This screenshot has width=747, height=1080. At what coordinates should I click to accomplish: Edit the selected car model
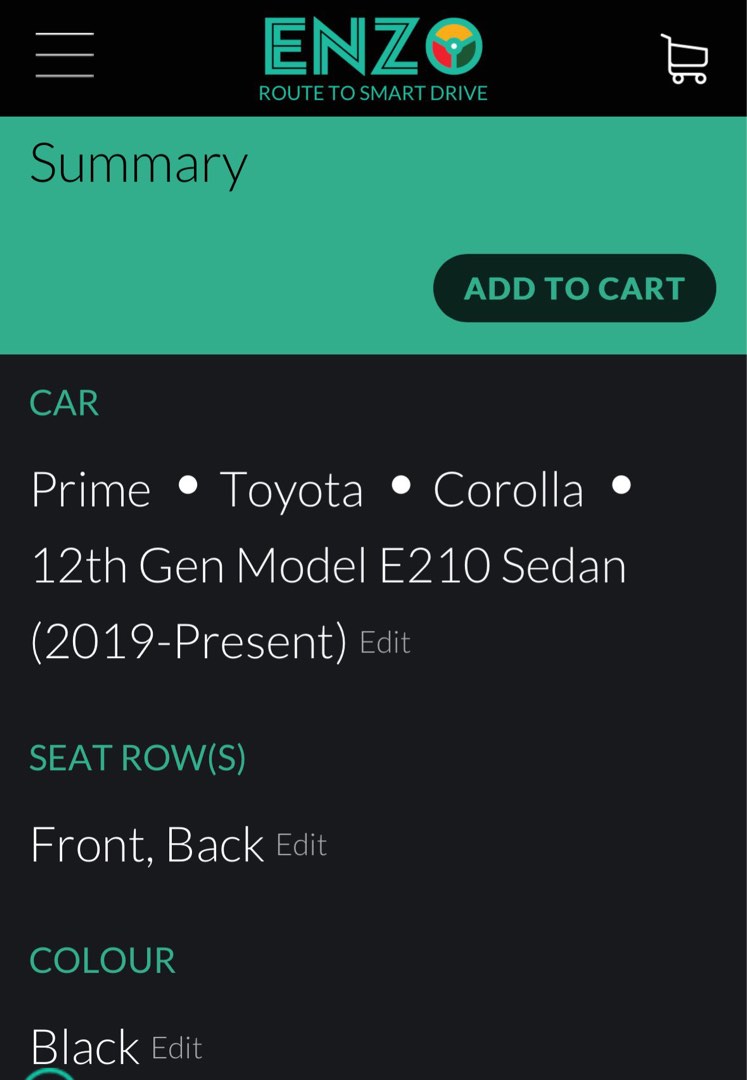click(x=385, y=643)
